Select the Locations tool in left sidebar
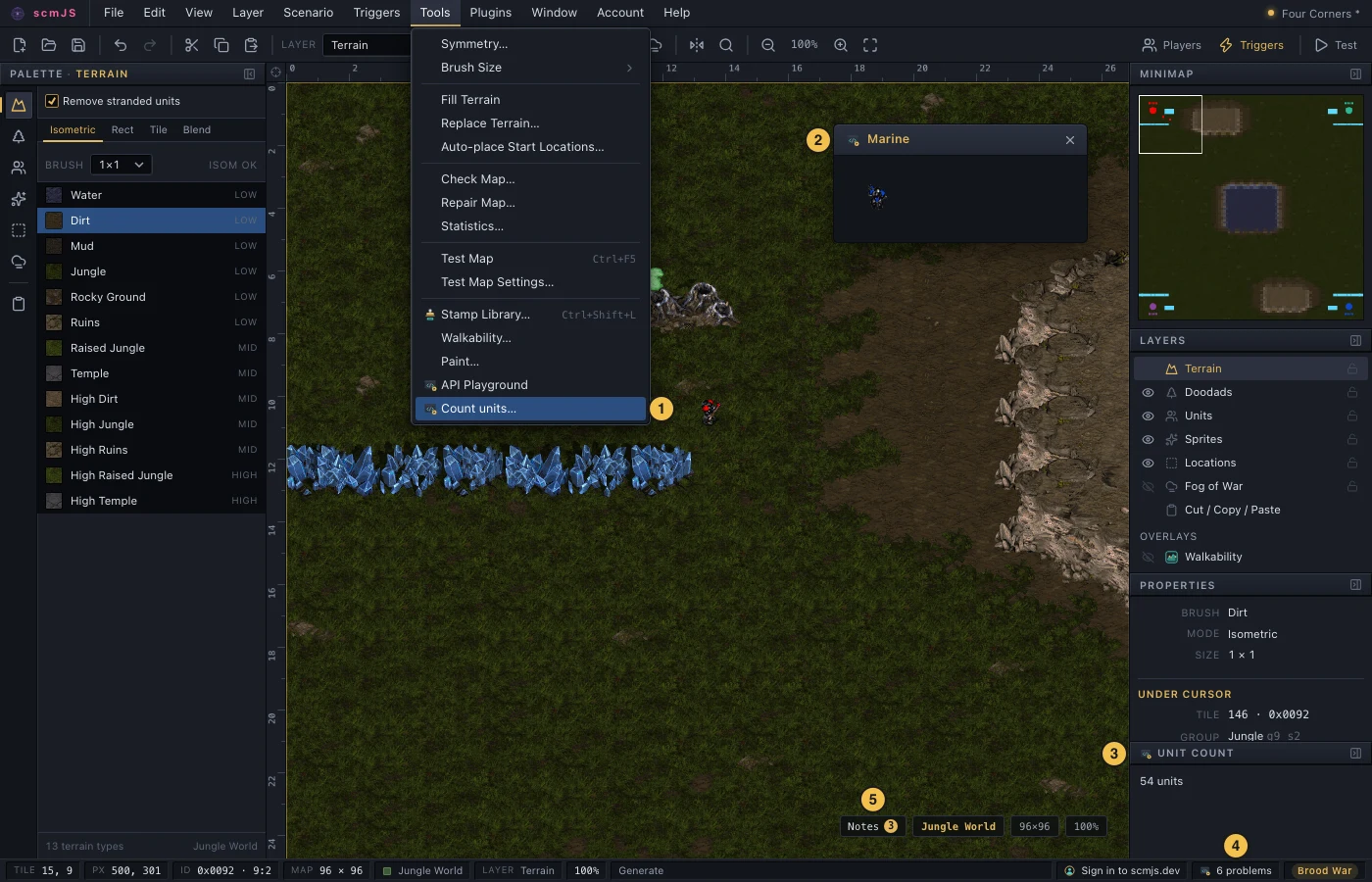Viewport: 1372px width, 882px height. (18, 230)
